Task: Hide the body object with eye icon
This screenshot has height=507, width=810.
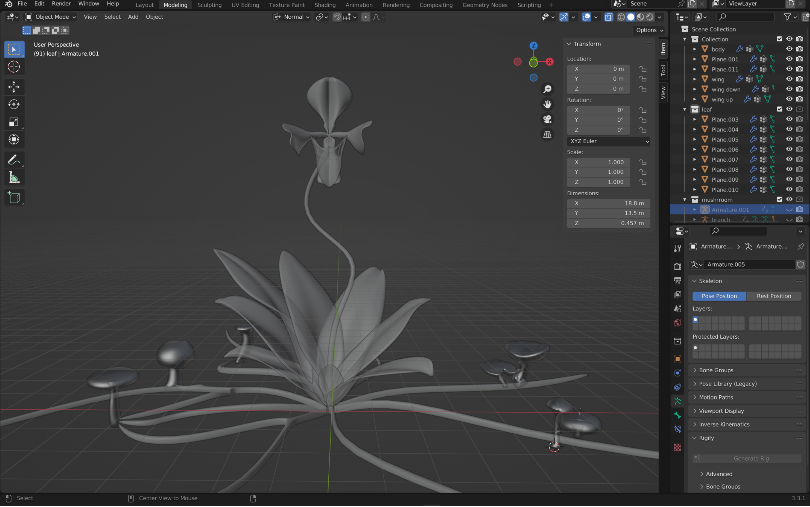Action: [x=789, y=49]
